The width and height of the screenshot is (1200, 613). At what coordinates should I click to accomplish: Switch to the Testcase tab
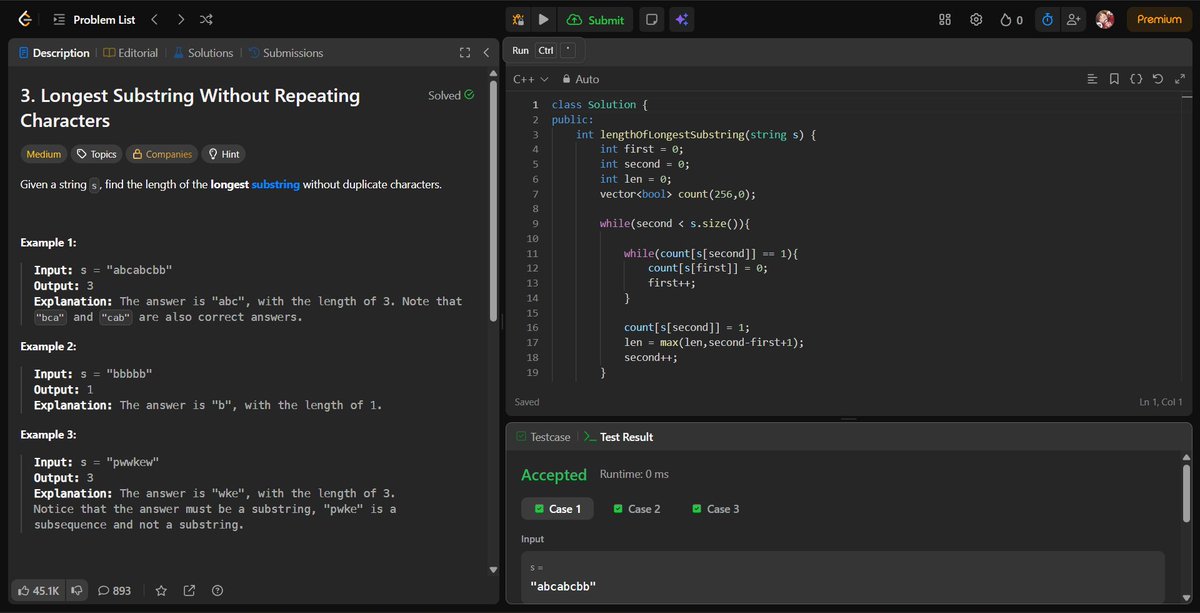pyautogui.click(x=543, y=437)
